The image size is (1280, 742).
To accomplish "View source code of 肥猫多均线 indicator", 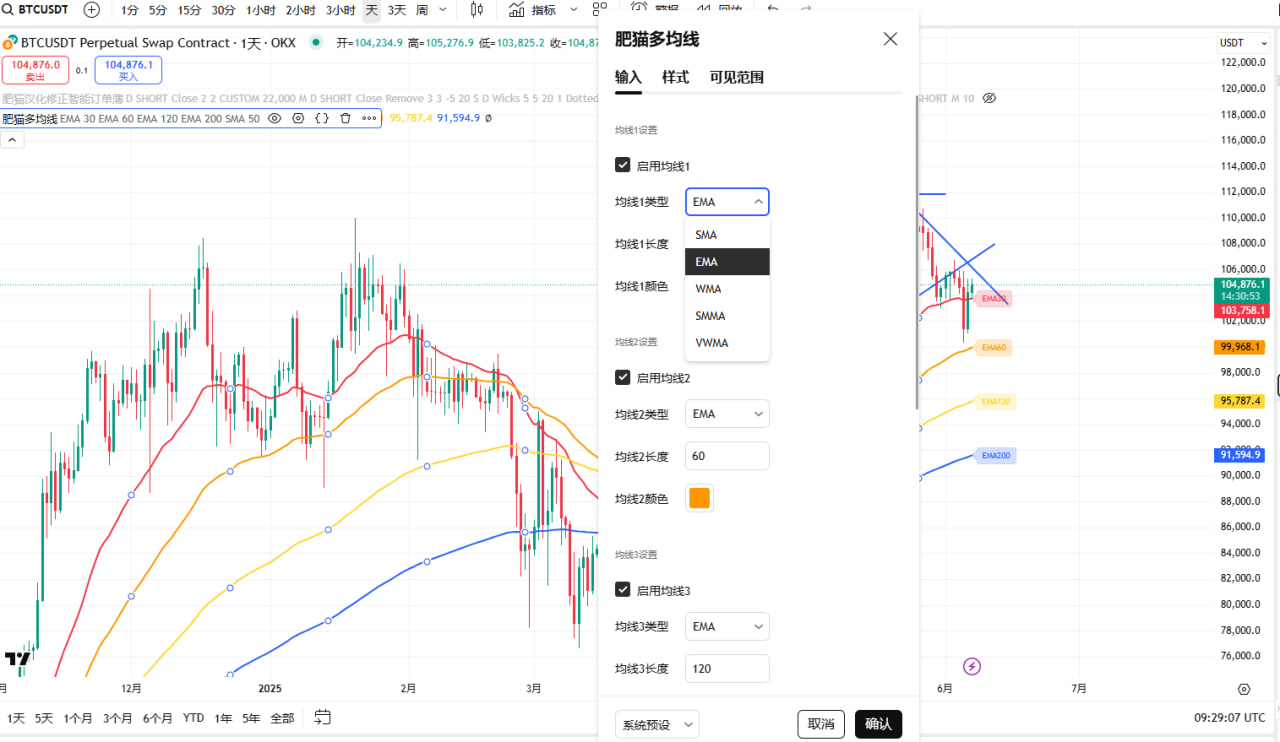I will 321,118.
